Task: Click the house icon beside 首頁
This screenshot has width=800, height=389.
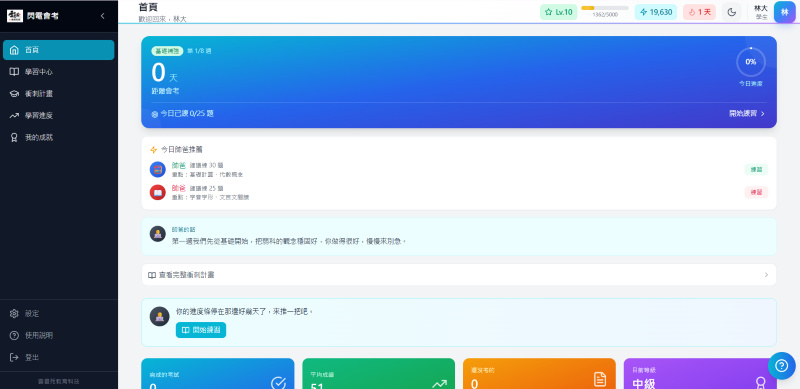Action: point(14,50)
